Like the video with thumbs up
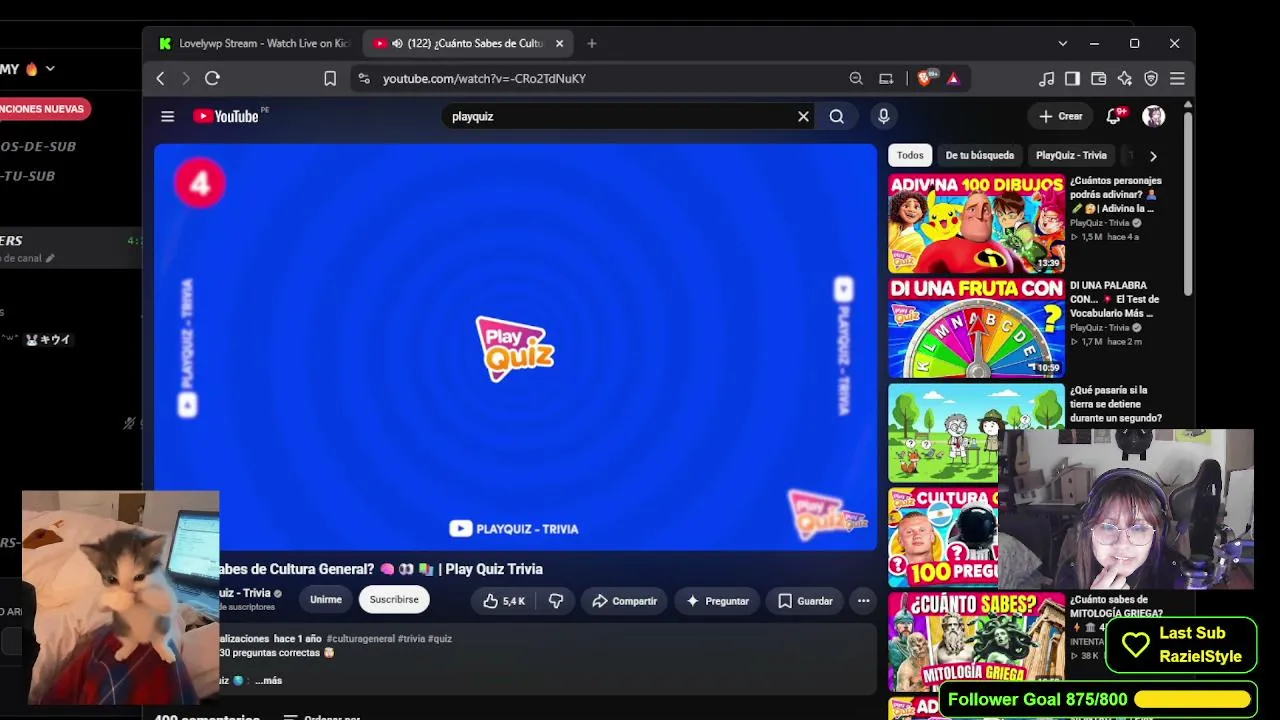1280x720 pixels. point(504,601)
